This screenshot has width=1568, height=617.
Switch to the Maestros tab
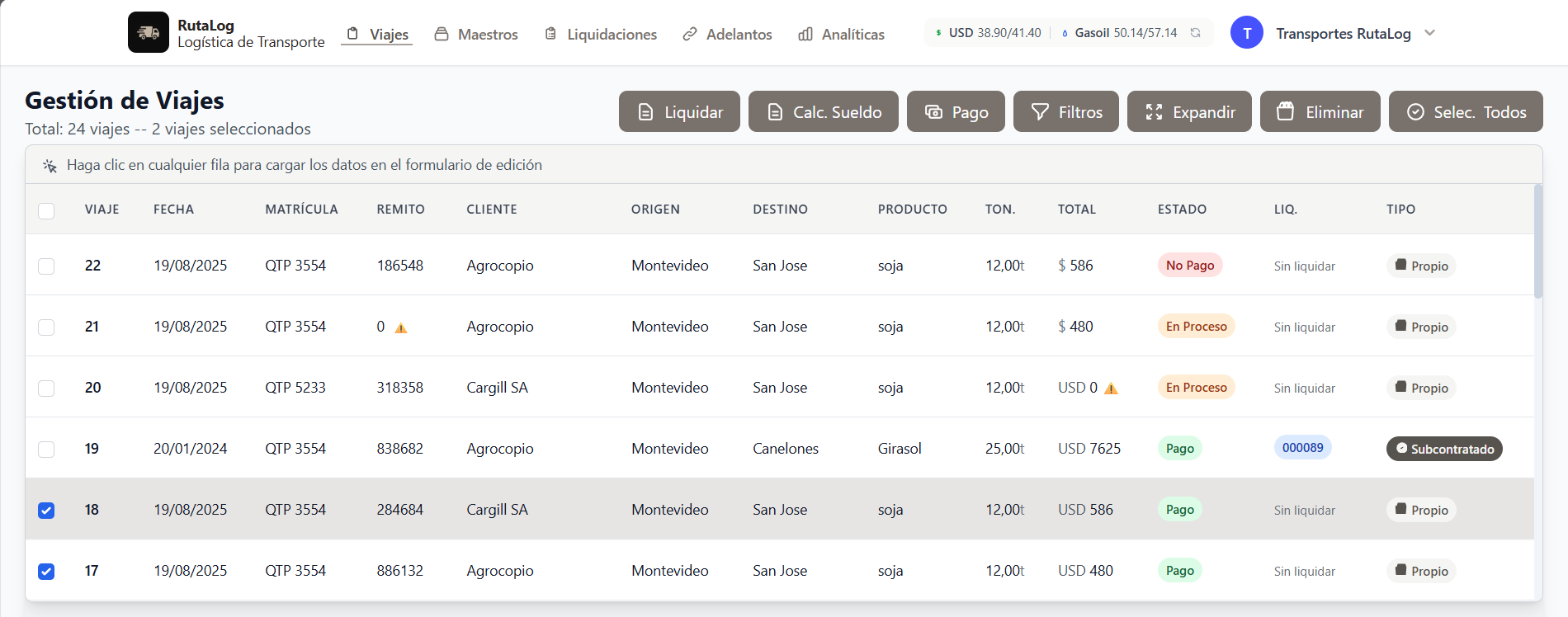click(x=476, y=34)
